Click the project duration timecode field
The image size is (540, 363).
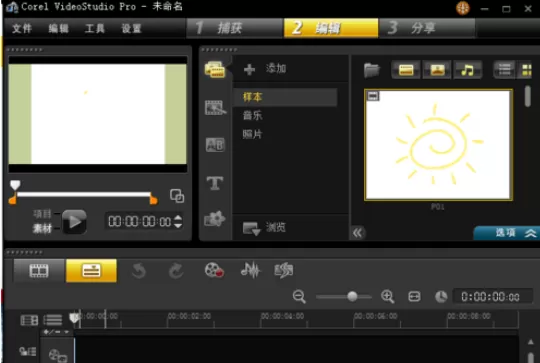(492, 297)
